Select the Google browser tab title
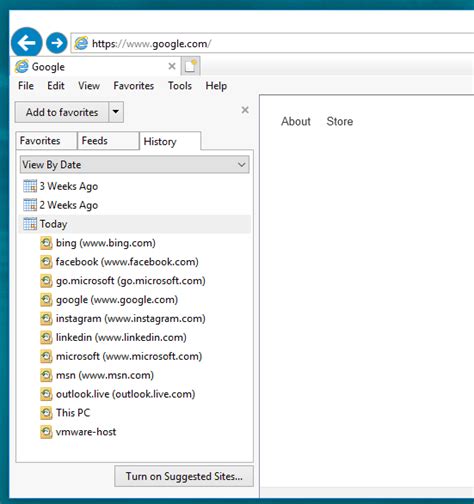The height and width of the screenshot is (504, 474). pyautogui.click(x=48, y=67)
